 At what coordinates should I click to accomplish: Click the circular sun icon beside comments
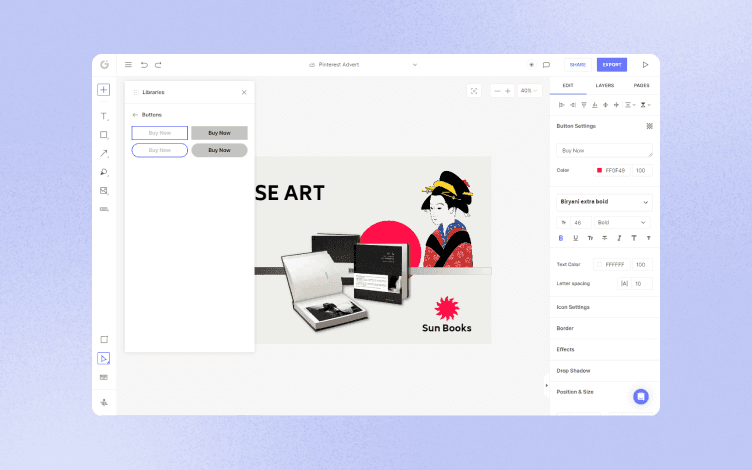[531, 65]
